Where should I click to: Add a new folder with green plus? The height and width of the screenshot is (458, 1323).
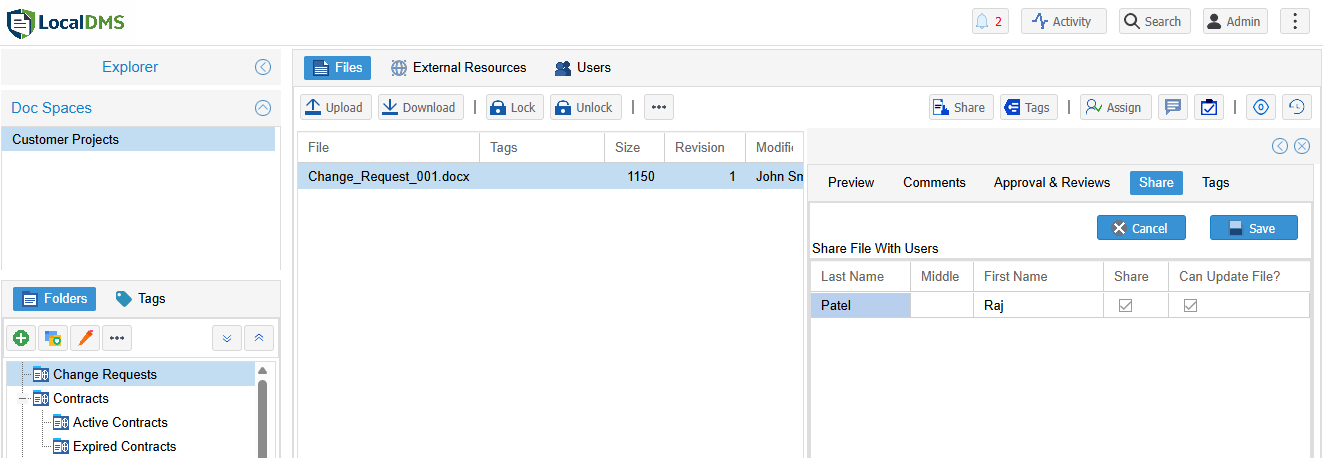21,338
